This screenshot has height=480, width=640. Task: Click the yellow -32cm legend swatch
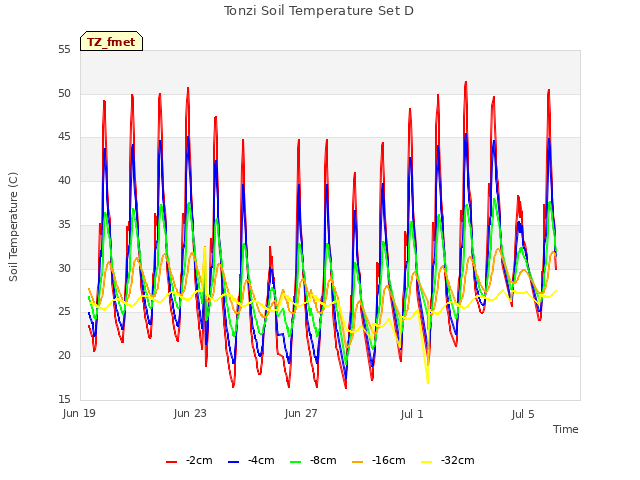tap(427, 462)
